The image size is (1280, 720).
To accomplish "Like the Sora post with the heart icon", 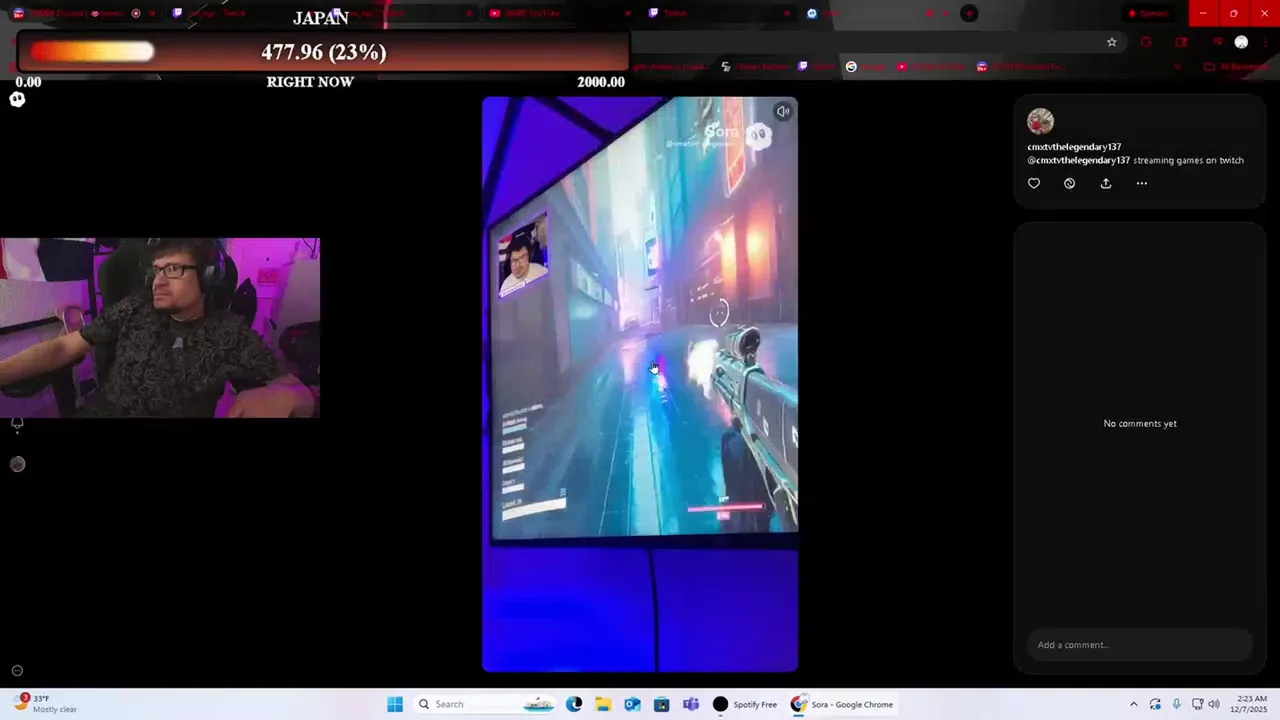I will point(1034,183).
